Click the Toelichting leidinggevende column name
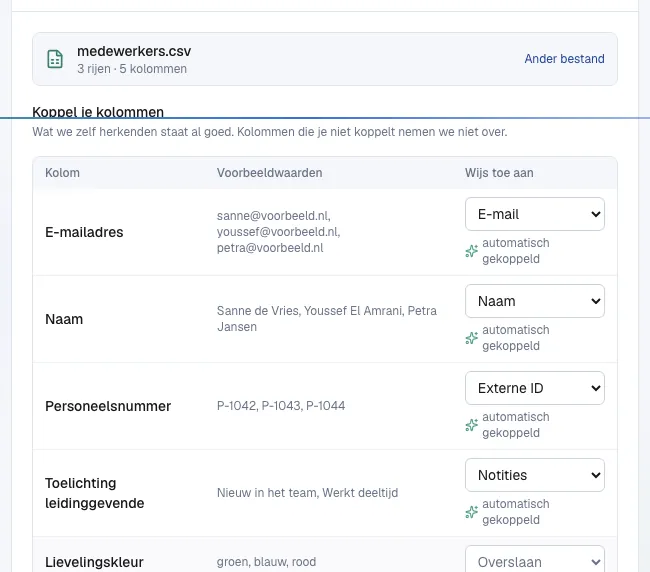Screen dimensions: 650x572 click(x=95, y=493)
